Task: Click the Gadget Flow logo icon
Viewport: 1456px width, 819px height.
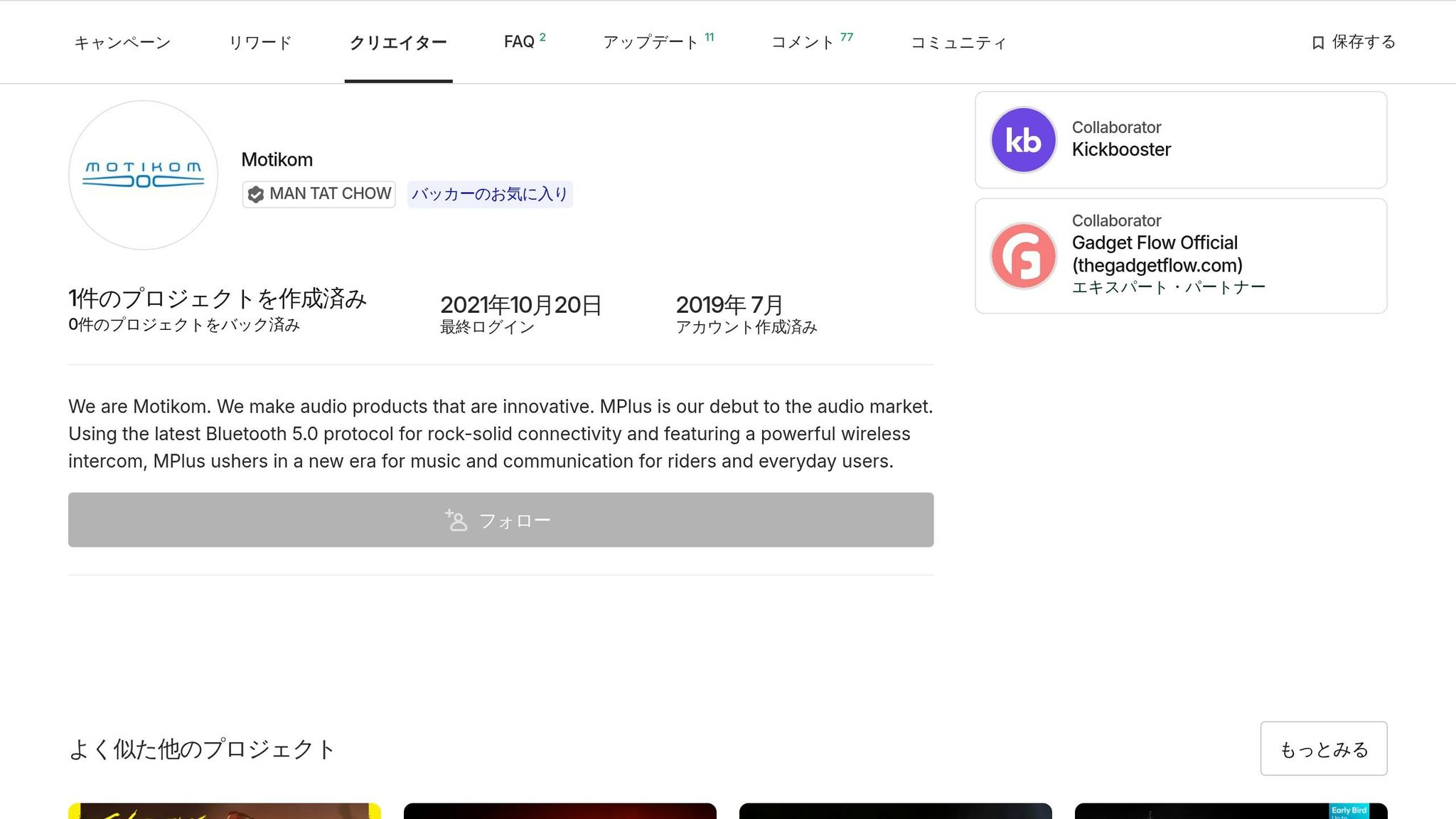Action: 1024,256
